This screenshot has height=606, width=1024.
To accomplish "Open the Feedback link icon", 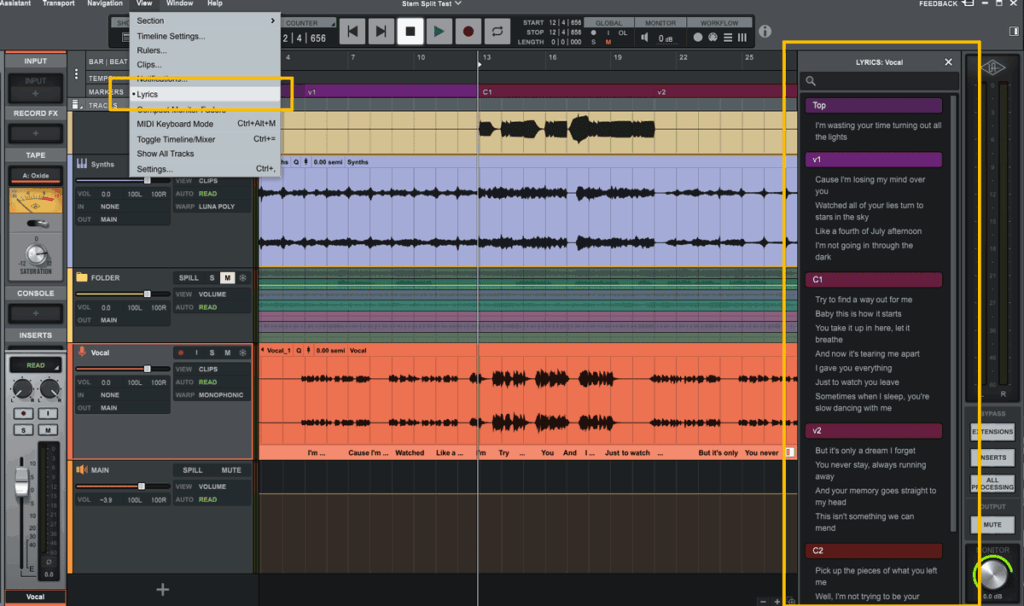I will 968,4.
